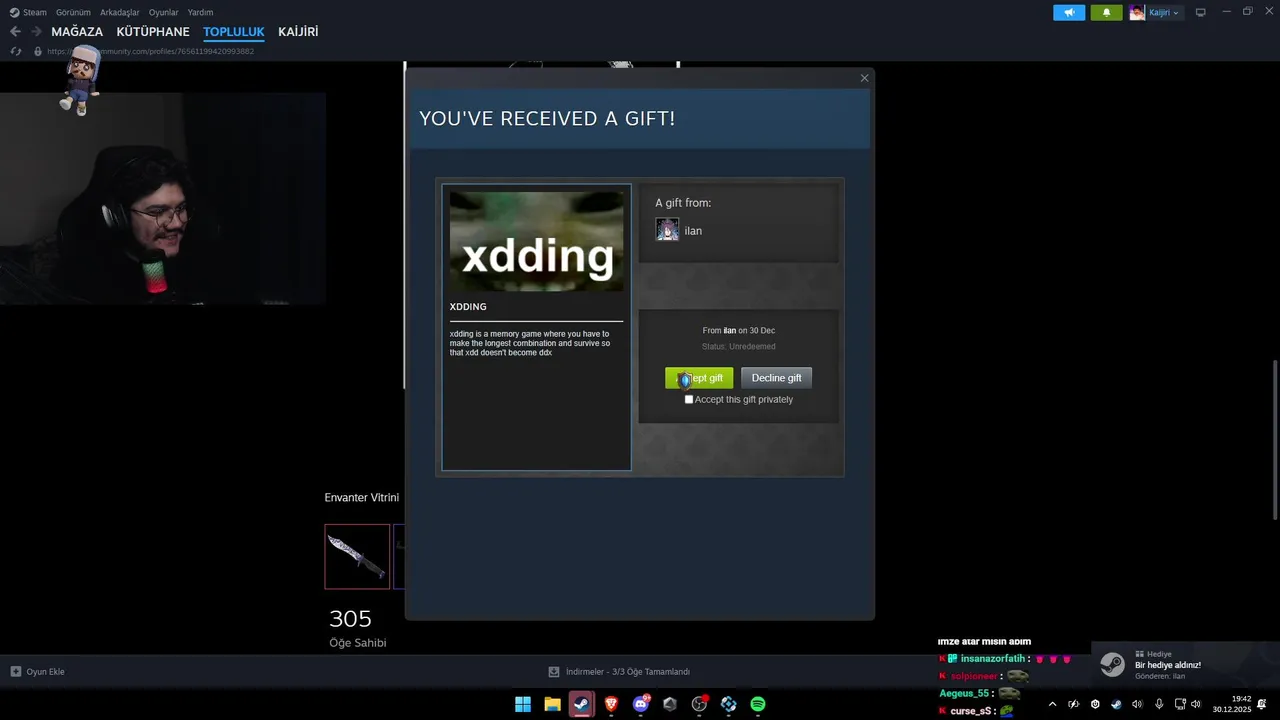Viewport: 1280px width, 720px height.
Task: Click the XDDING title text
Action: tap(468, 307)
